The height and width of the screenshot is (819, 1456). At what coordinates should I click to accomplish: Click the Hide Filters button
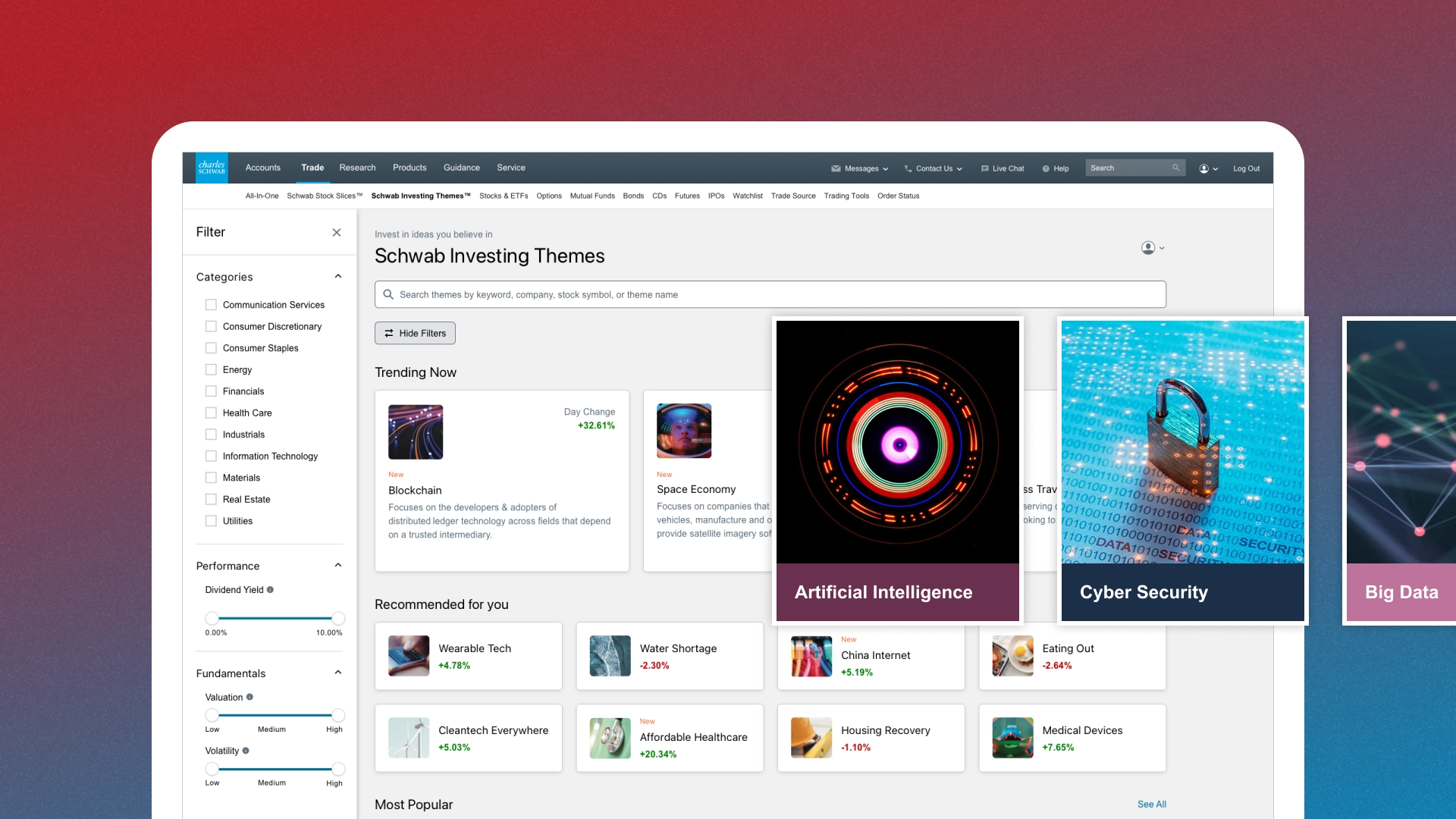point(415,333)
